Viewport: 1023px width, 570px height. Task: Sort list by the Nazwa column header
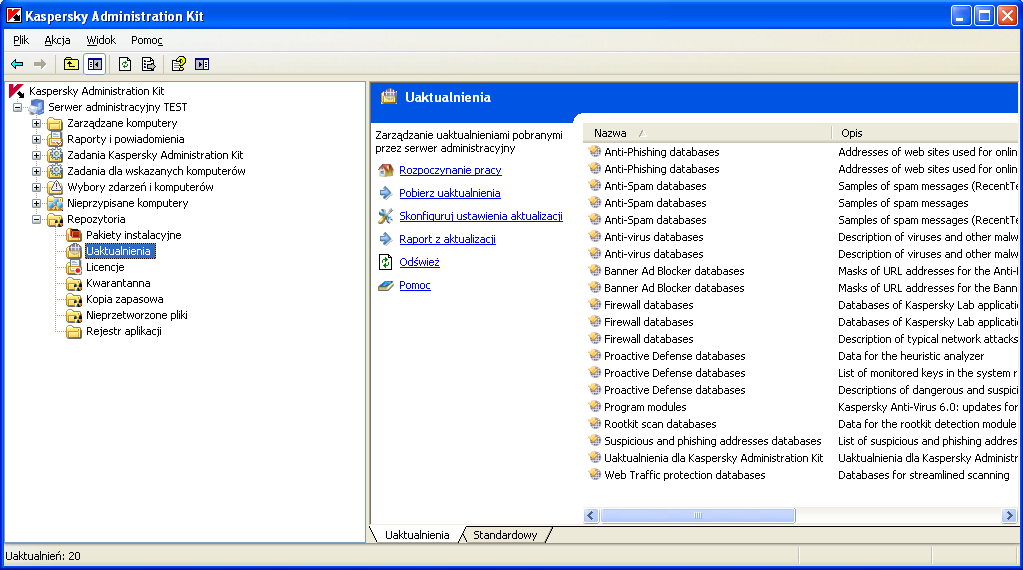[707, 133]
